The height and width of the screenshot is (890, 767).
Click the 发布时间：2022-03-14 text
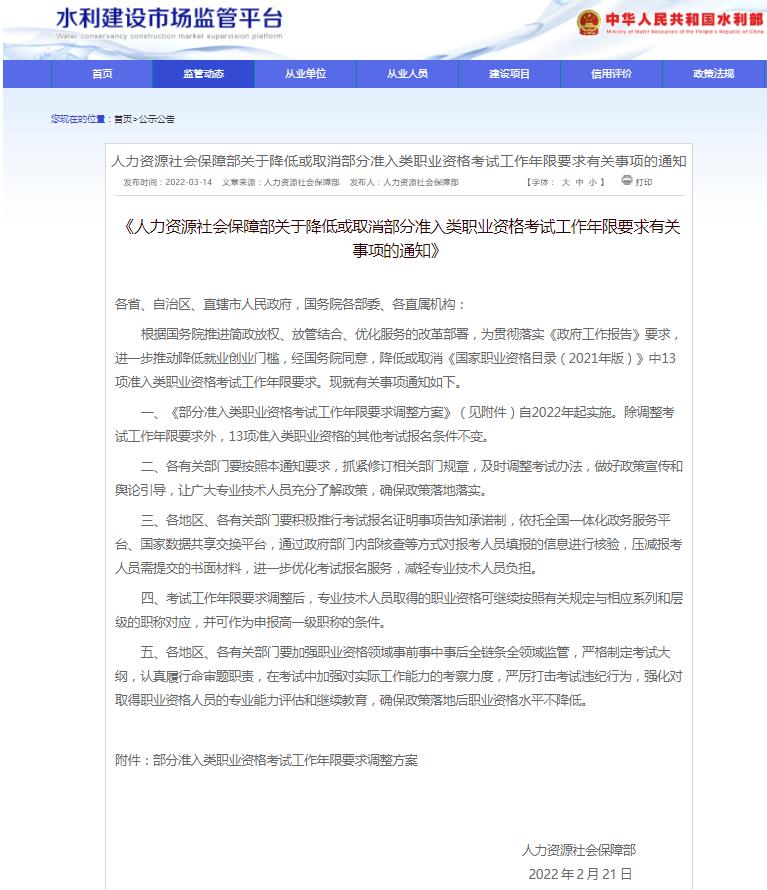(167, 182)
